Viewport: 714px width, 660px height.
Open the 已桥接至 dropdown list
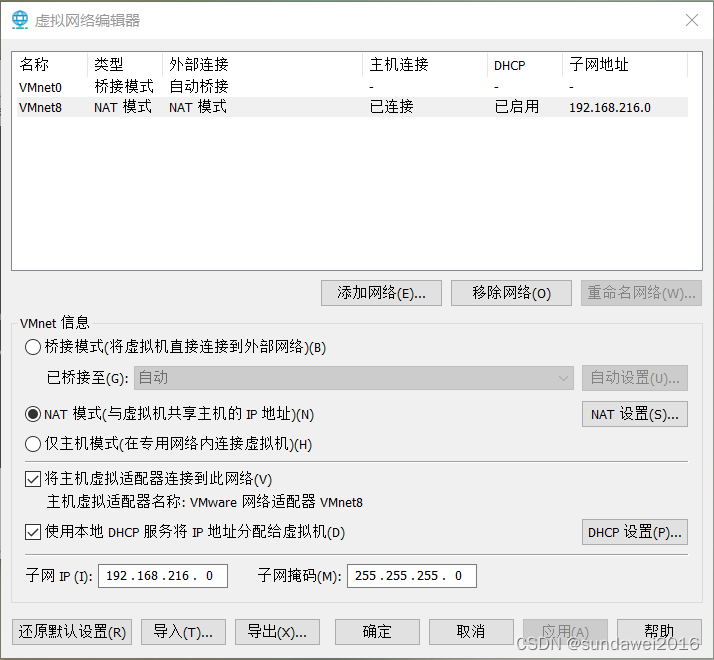[x=354, y=378]
